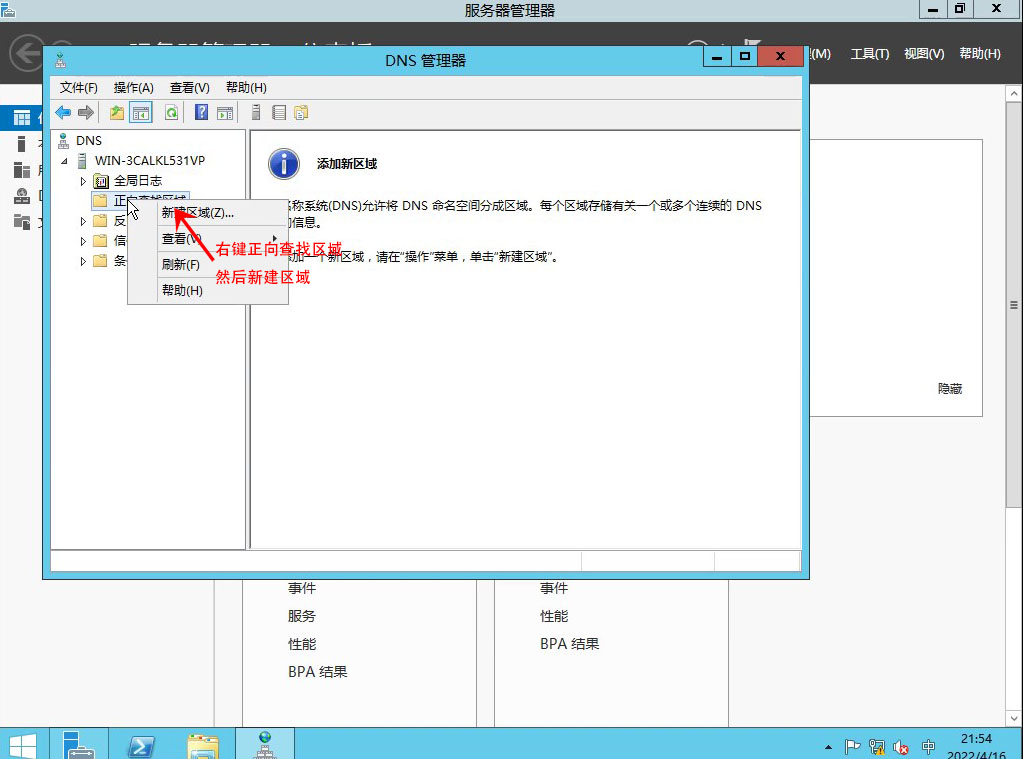Select WIN-3CALKL531VP server tree item
Image resolution: width=1023 pixels, height=759 pixels.
(150, 161)
